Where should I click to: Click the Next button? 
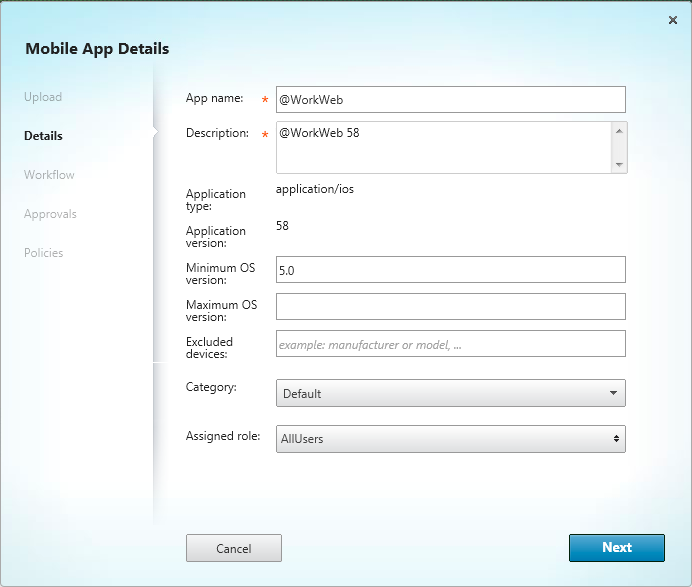tap(616, 548)
